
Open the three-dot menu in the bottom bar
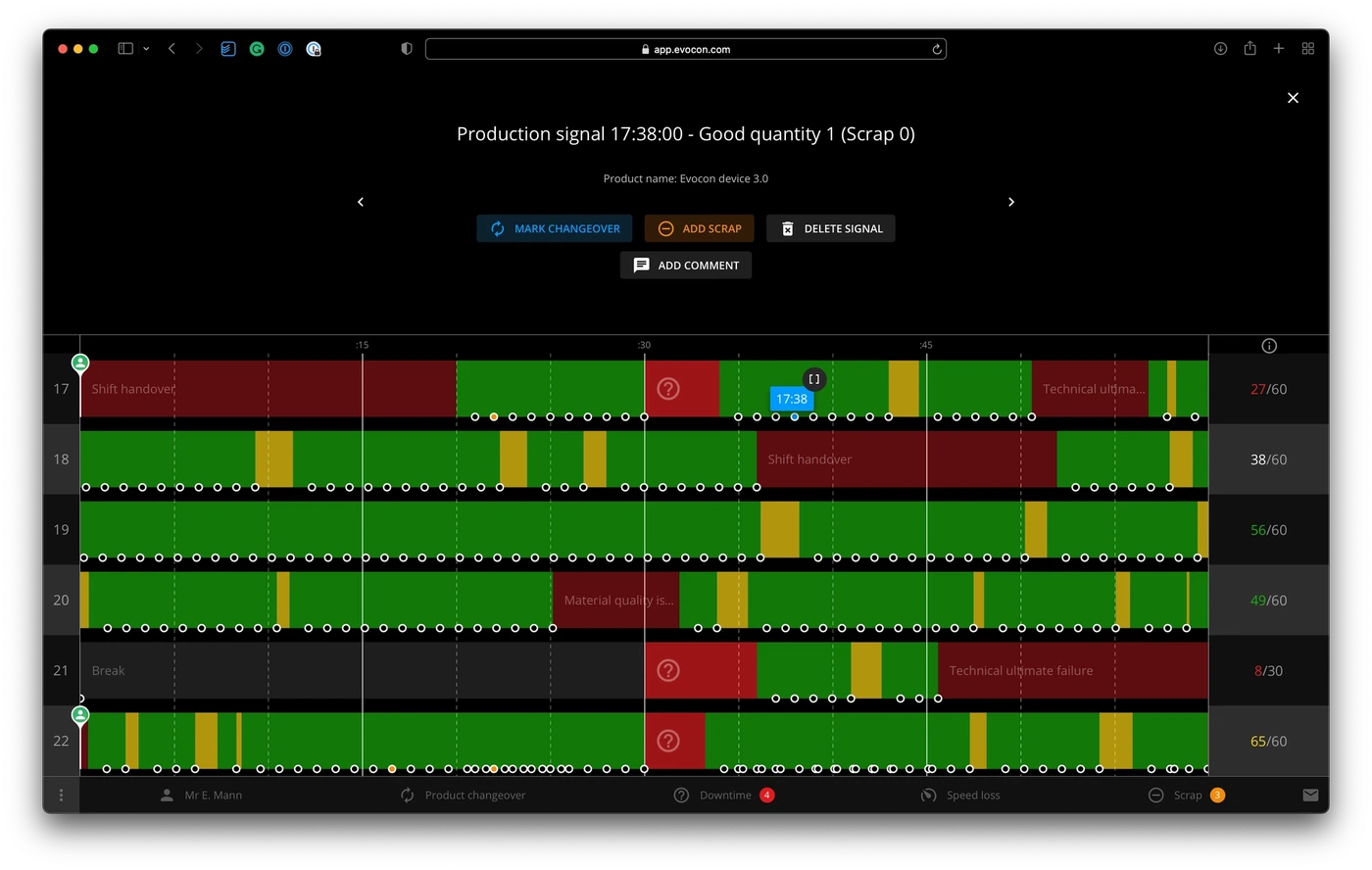point(61,796)
